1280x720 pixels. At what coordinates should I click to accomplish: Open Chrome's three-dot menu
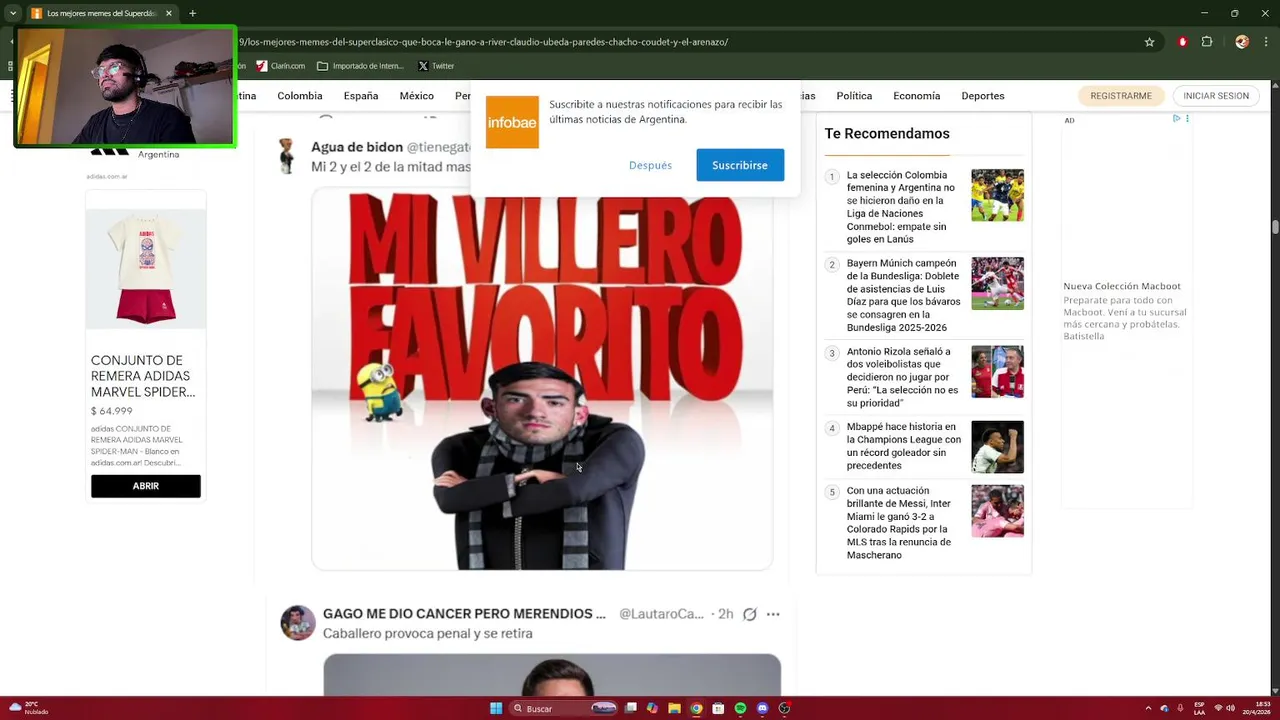click(1266, 42)
